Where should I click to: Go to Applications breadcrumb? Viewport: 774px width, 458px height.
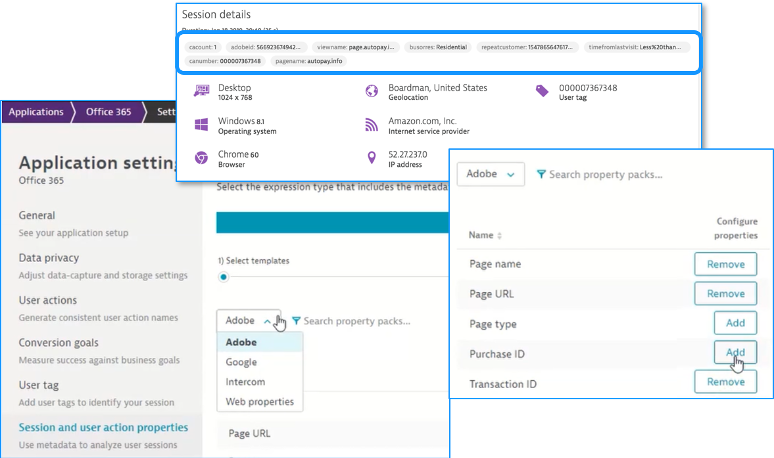[36, 112]
